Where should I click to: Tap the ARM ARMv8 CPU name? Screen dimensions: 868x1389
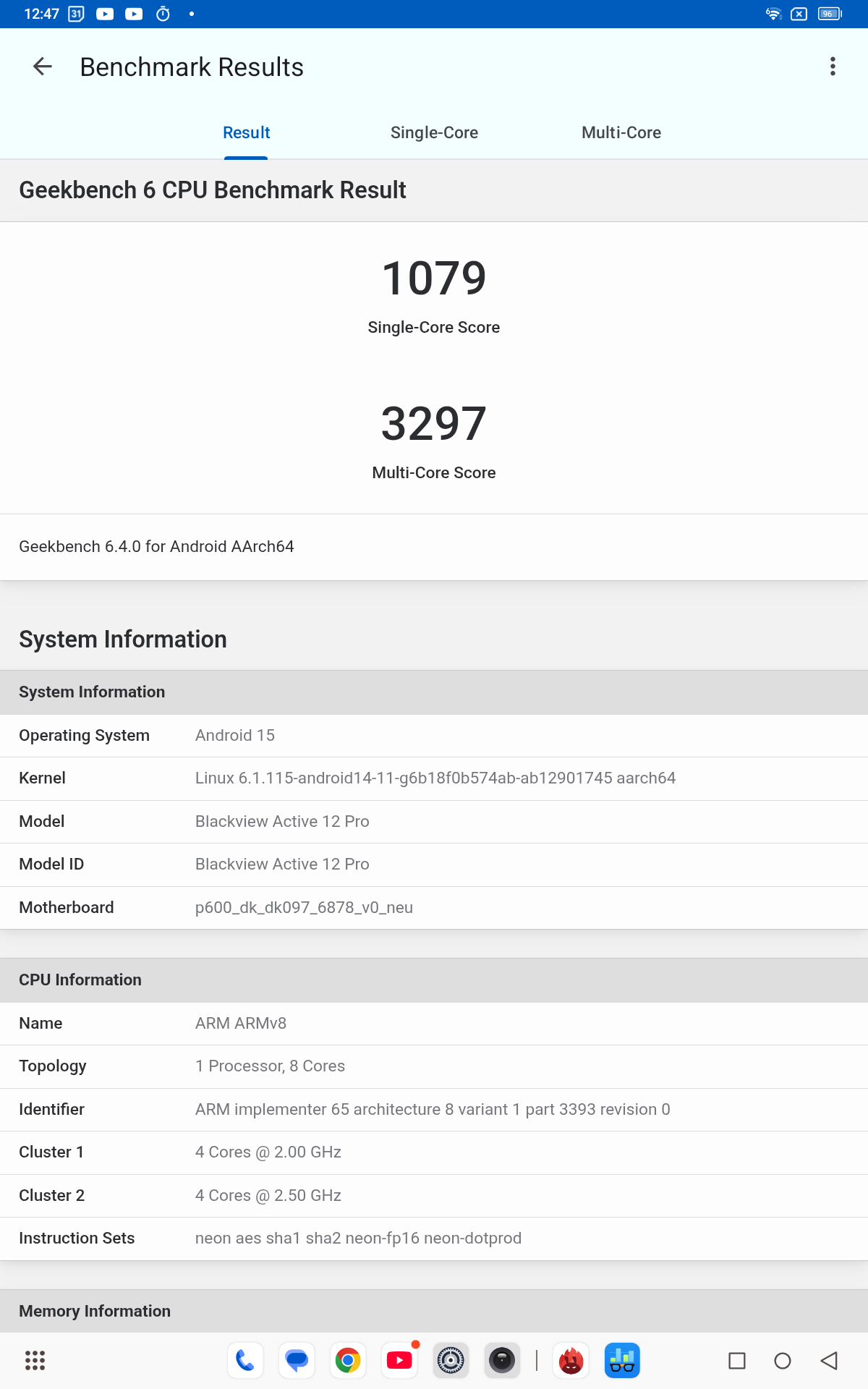pos(241,1023)
